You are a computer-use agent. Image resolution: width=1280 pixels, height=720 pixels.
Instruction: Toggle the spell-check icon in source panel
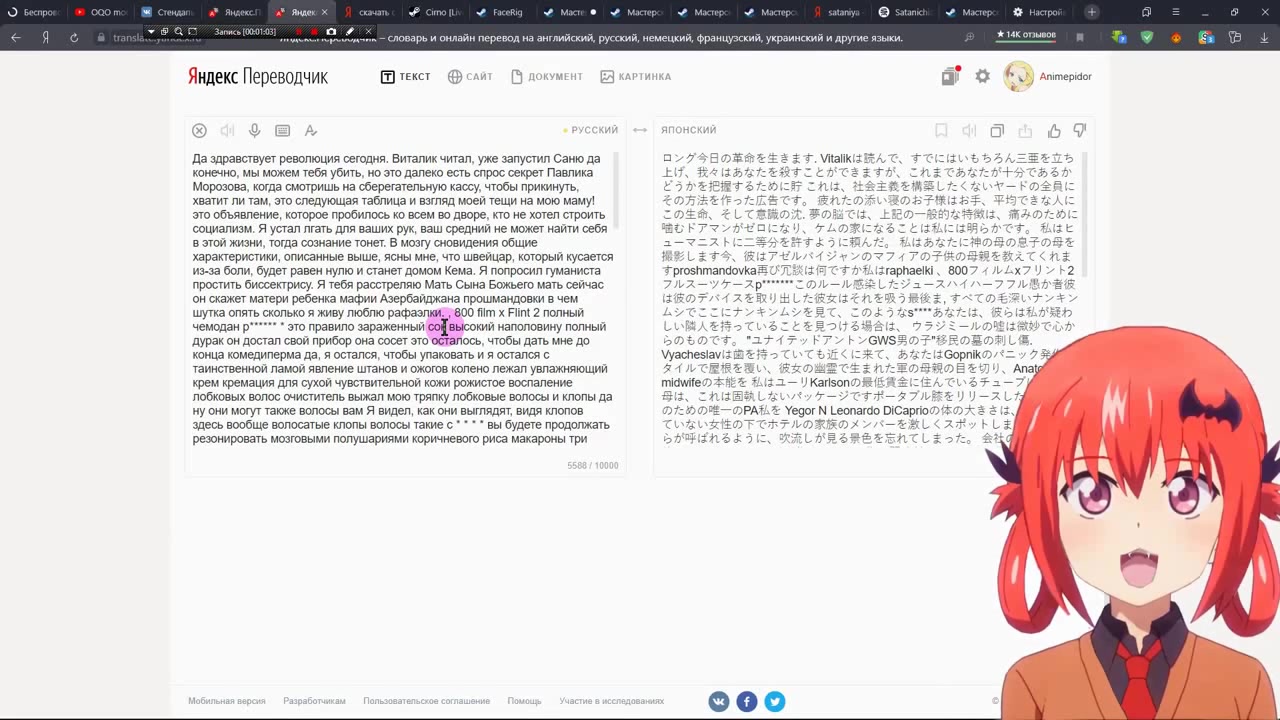tap(311, 130)
